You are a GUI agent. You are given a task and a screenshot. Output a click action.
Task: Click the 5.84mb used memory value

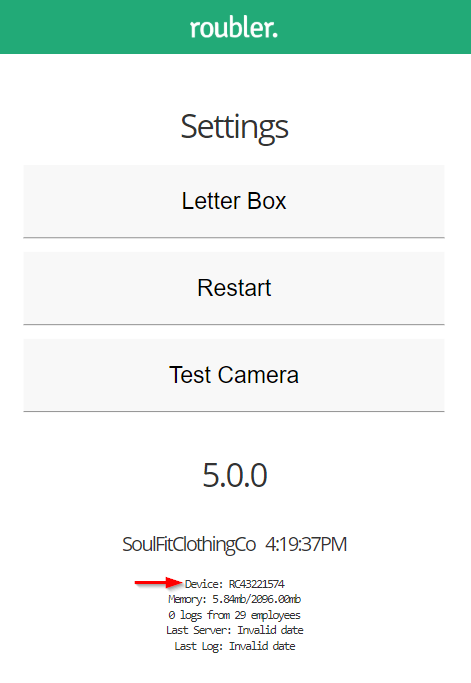pos(230,599)
